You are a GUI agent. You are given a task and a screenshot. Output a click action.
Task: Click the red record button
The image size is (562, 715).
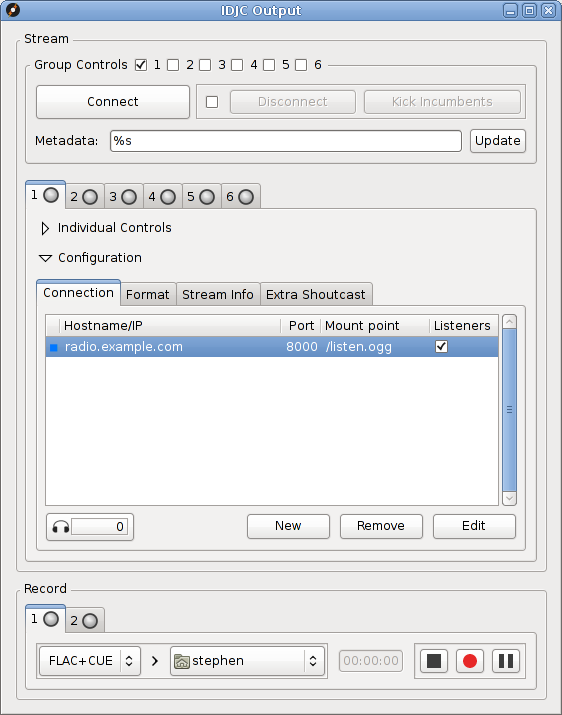[469, 661]
